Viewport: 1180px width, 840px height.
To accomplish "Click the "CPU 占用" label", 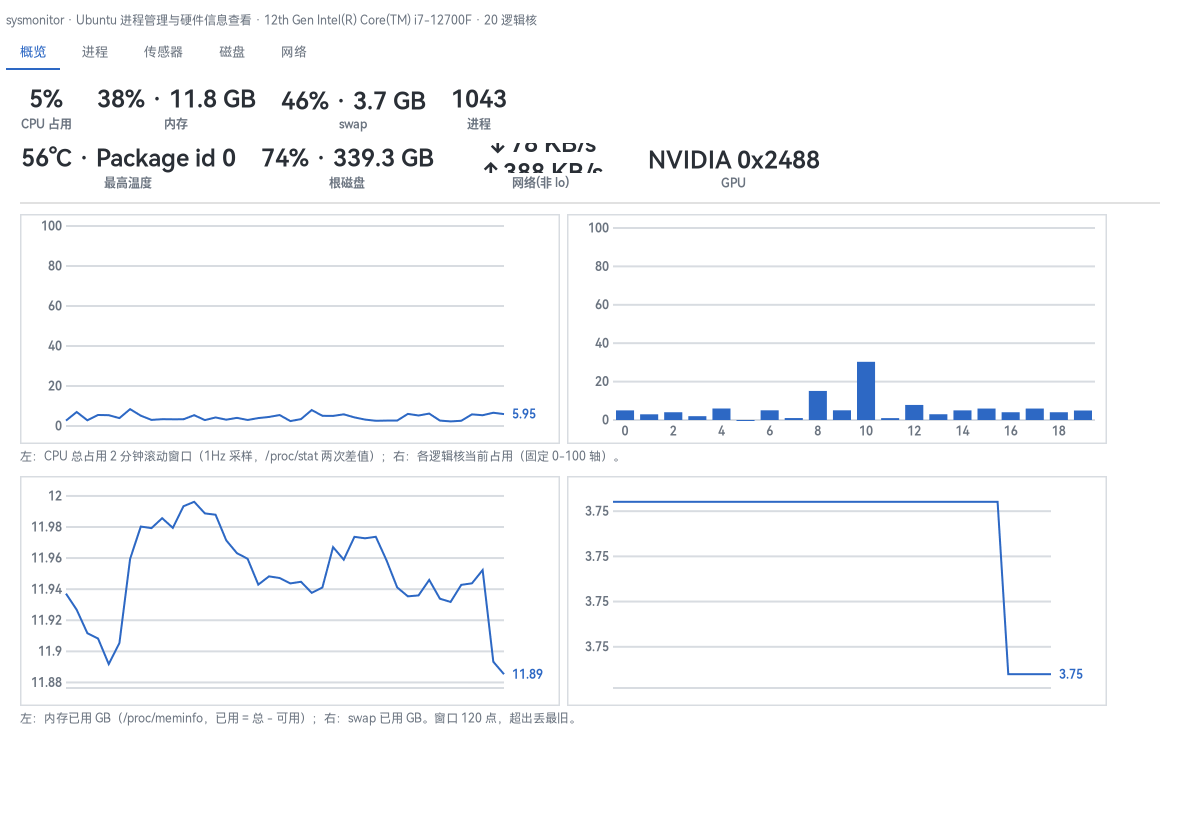I will [46, 124].
